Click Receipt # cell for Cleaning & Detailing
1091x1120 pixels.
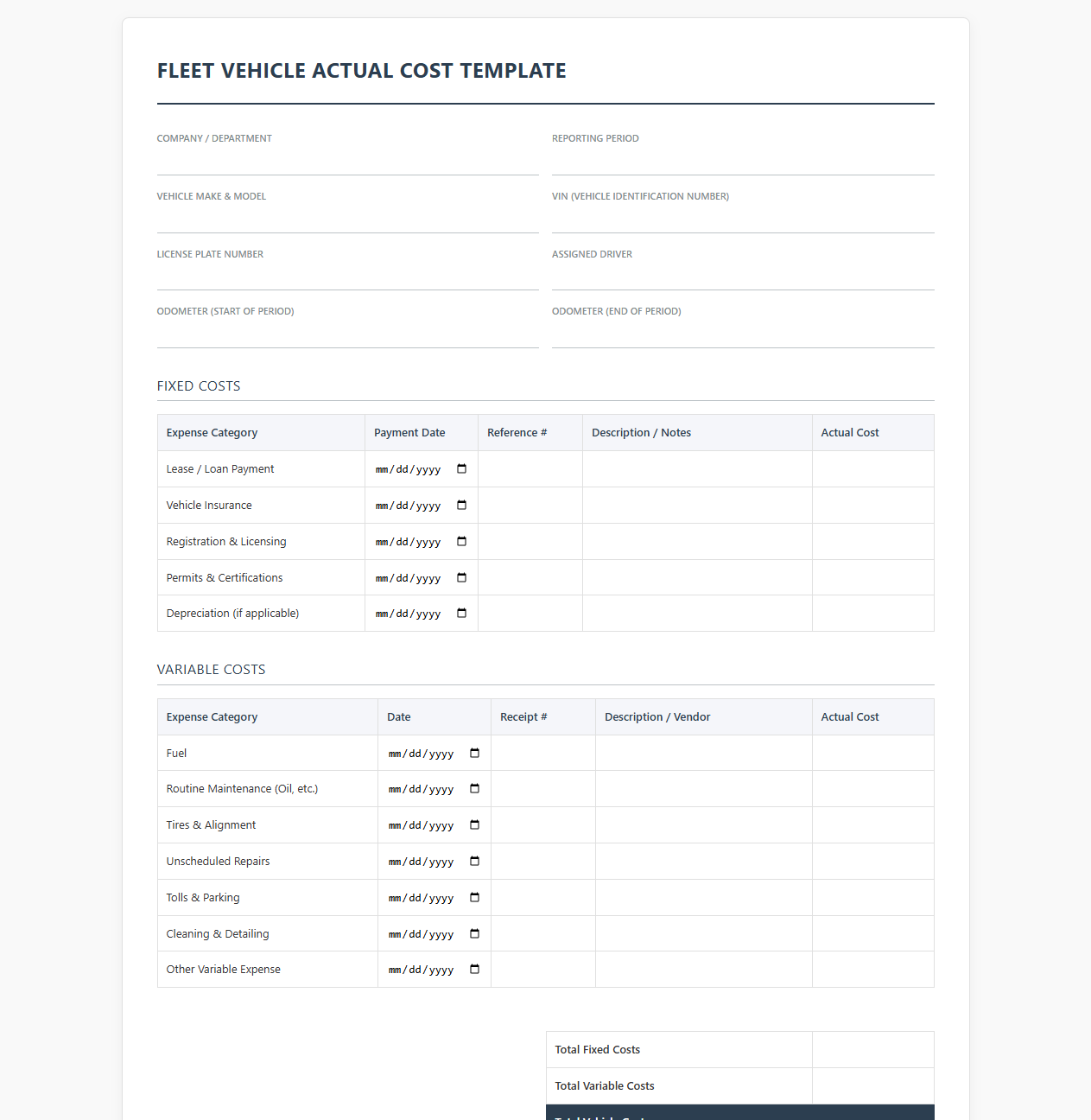pyautogui.click(x=543, y=934)
